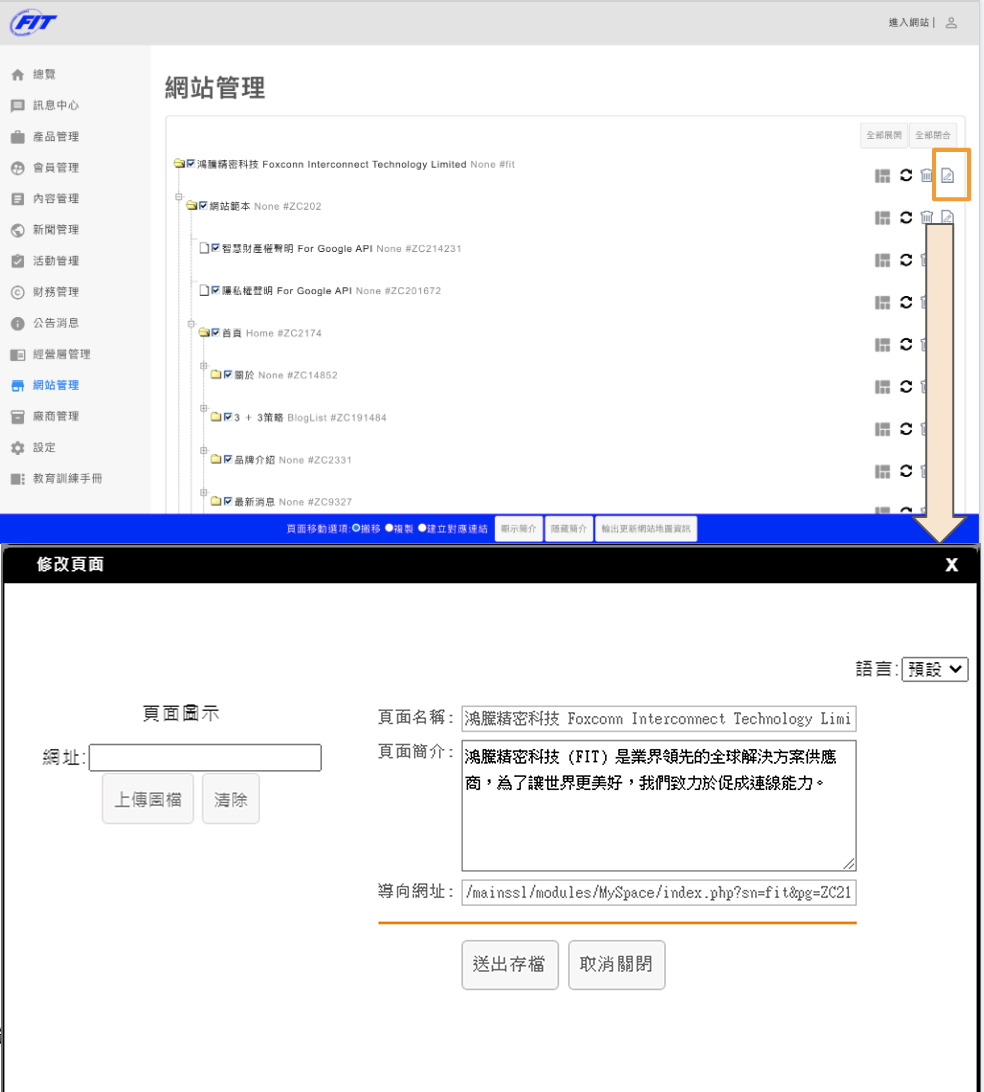Screen dimensions: 984x1092
Task: Expand the 3+3策略 tree node
Action: 203,408
